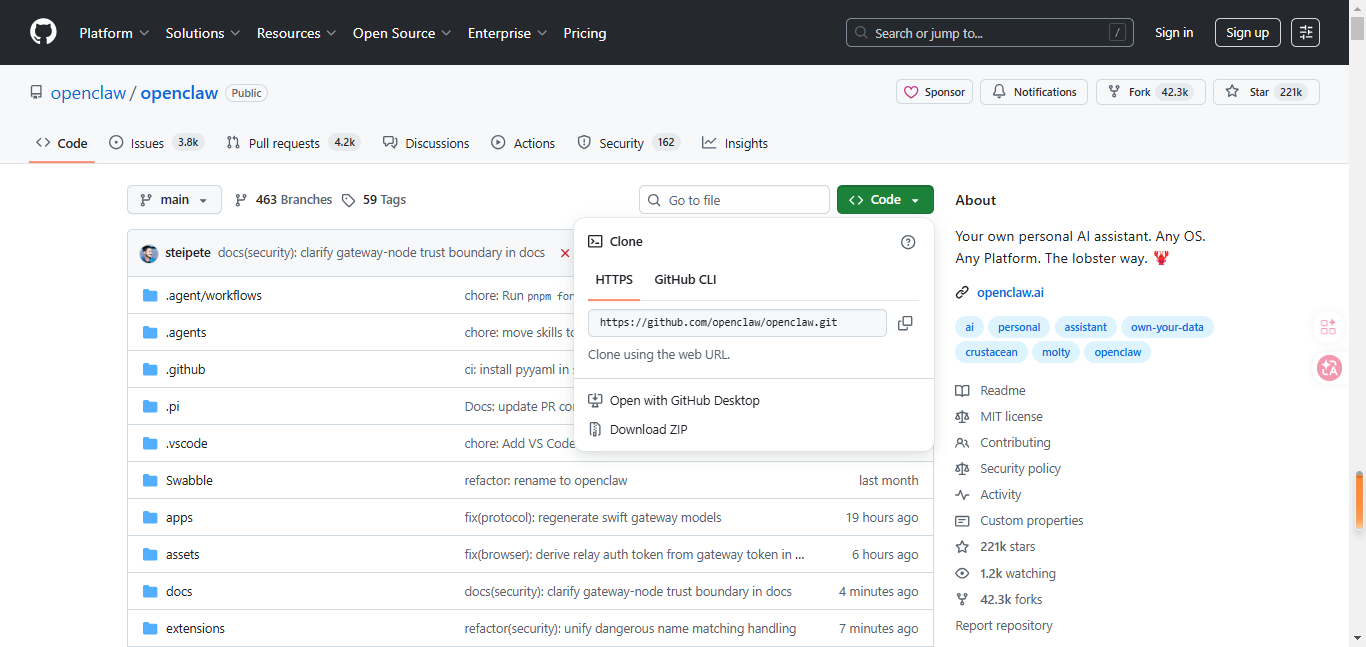Choose Open with GitHub Desktop
Viewport: 1366px width, 647px height.
point(674,400)
